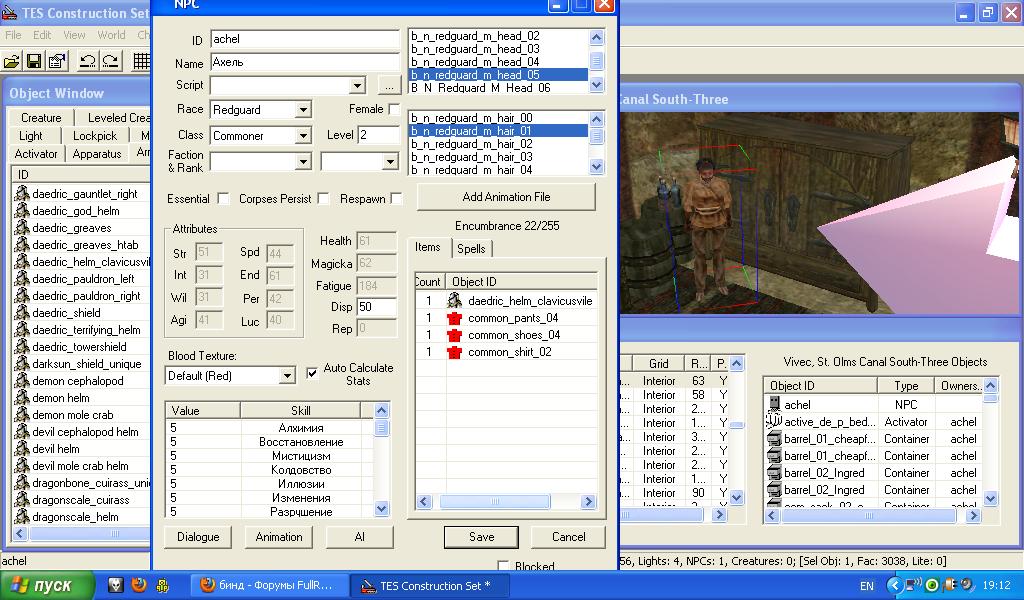Image resolution: width=1024 pixels, height=600 pixels.
Task: Open the Blood Texture dropdown
Action: pyautogui.click(x=286, y=376)
